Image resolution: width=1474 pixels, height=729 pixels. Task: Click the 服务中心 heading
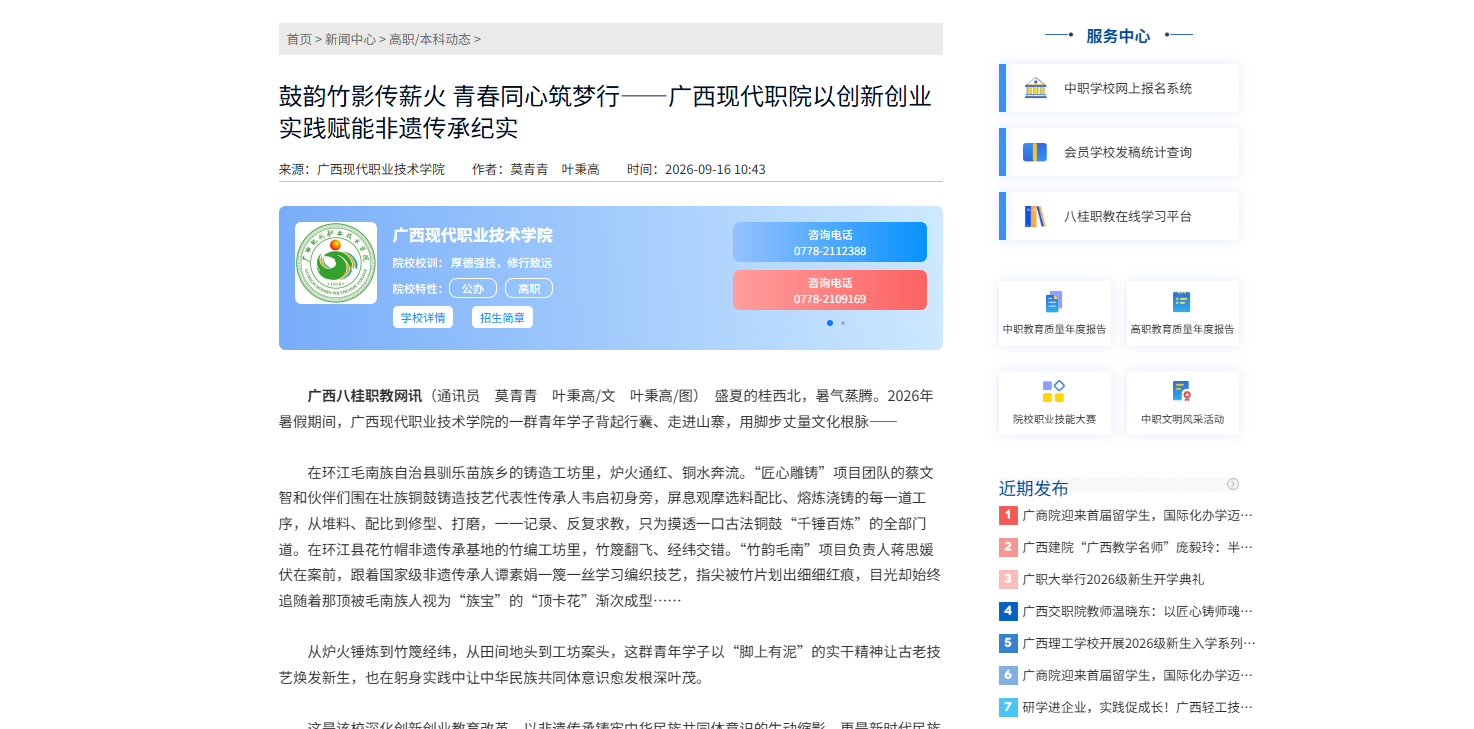click(1118, 36)
